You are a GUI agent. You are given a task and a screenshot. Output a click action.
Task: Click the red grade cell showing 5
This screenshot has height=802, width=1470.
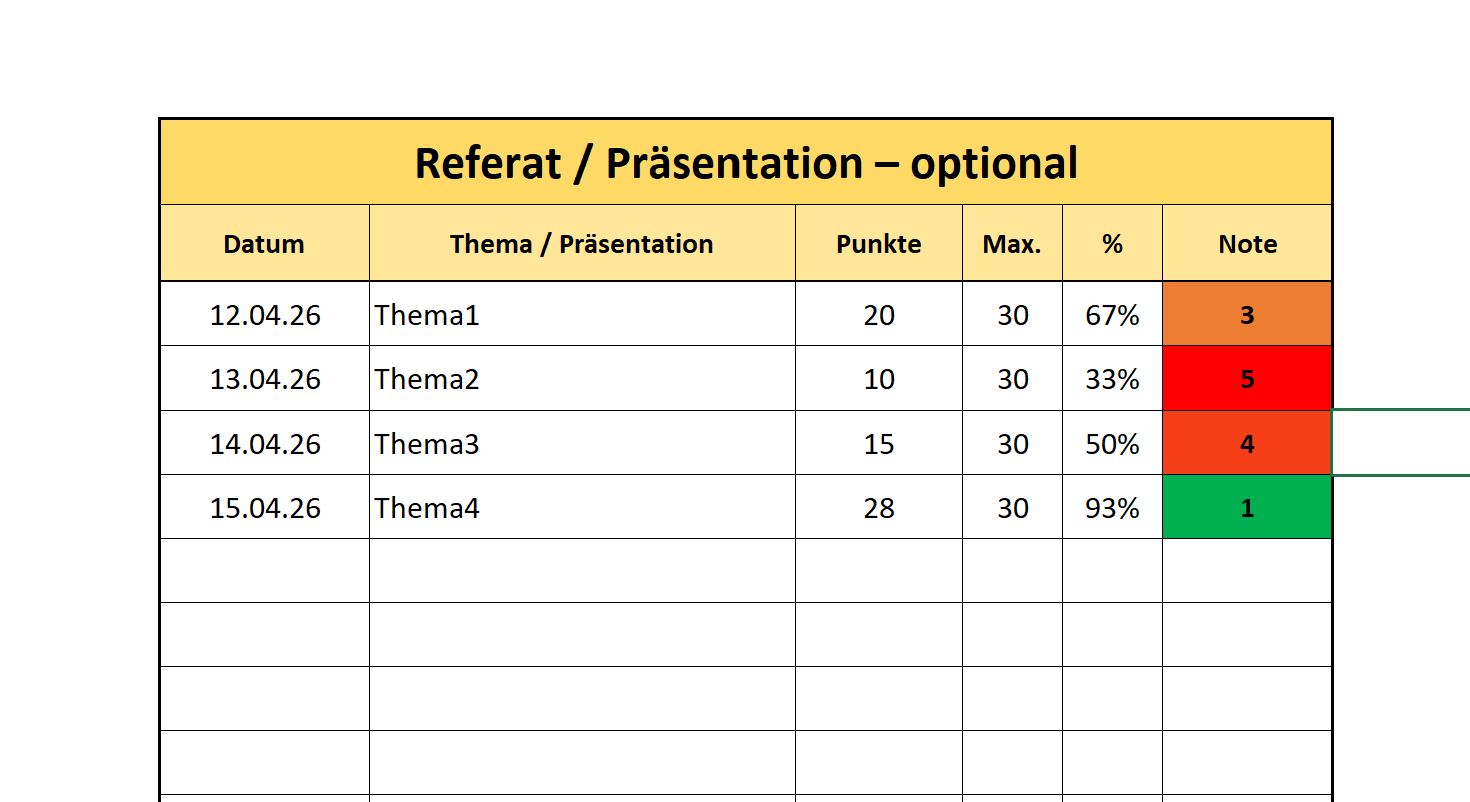1247,378
